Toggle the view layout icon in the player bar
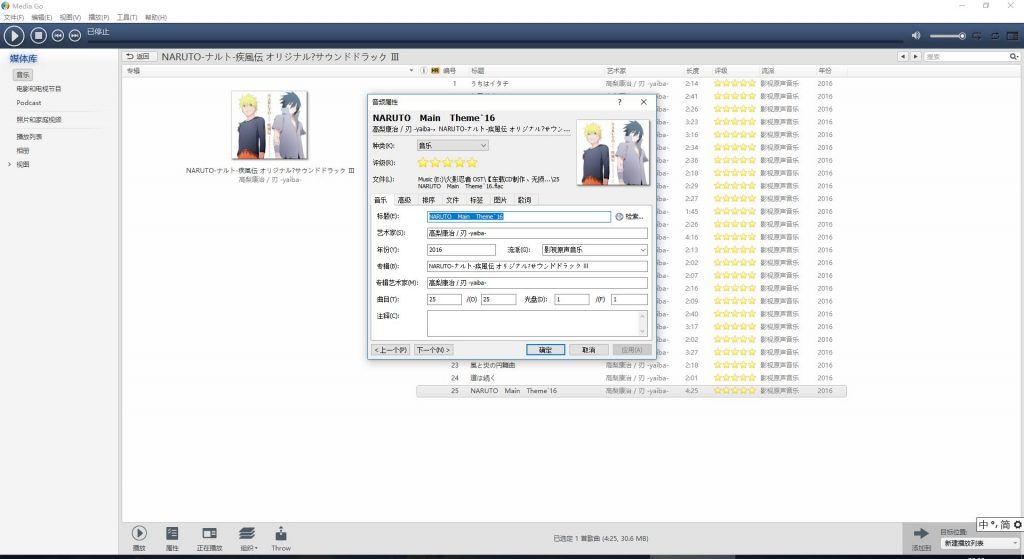This screenshot has width=1024, height=559. (1012, 36)
